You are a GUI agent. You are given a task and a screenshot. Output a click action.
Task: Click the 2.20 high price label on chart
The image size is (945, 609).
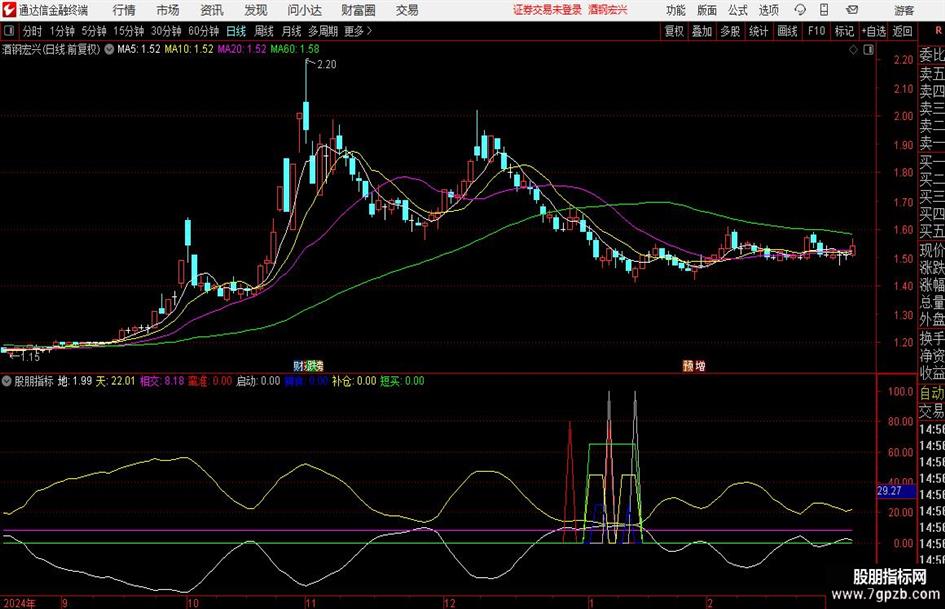(x=327, y=65)
